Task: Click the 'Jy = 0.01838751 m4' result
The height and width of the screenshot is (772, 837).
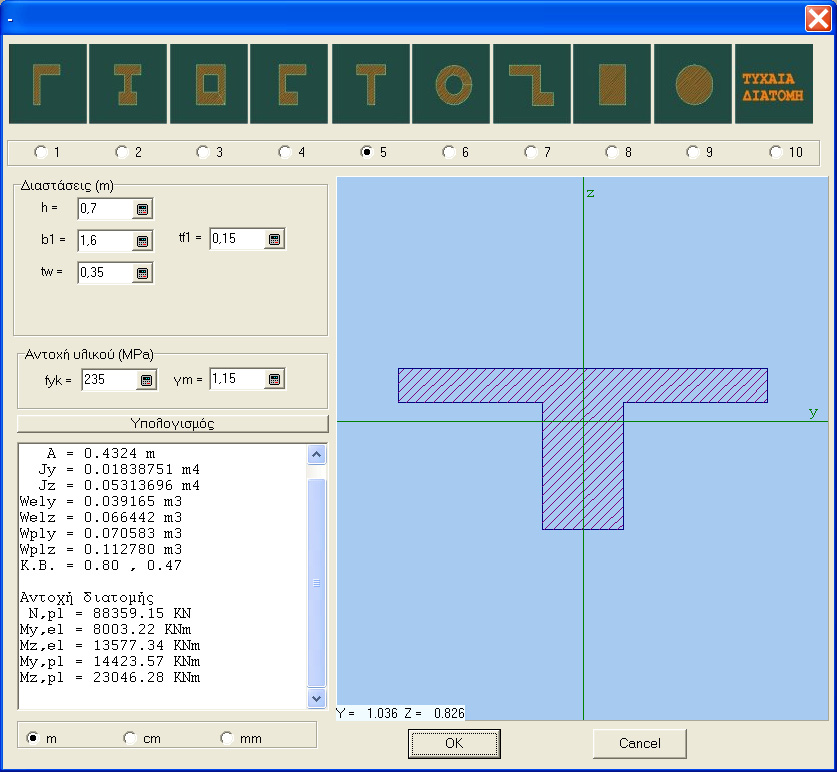Action: point(119,470)
